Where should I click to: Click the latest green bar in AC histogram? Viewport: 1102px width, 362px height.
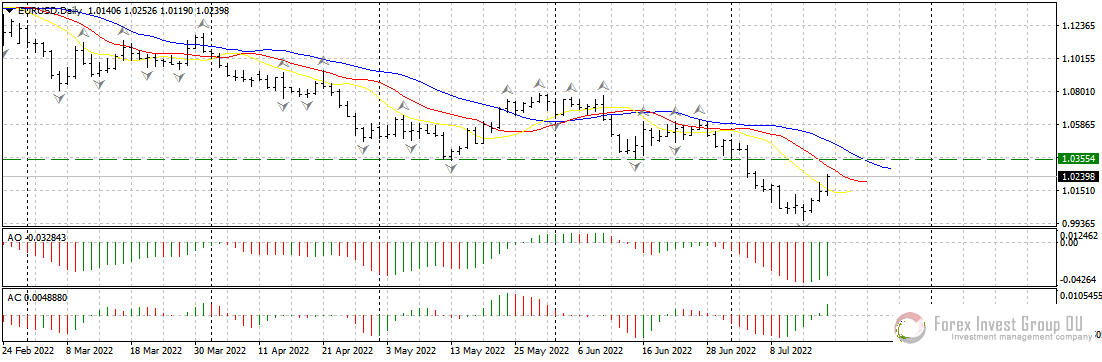[829, 309]
